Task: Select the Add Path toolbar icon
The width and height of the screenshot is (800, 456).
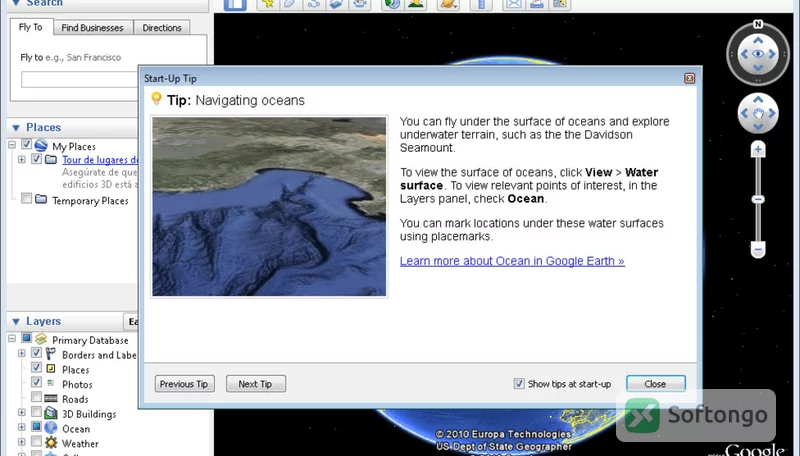Action: pyautogui.click(x=313, y=4)
